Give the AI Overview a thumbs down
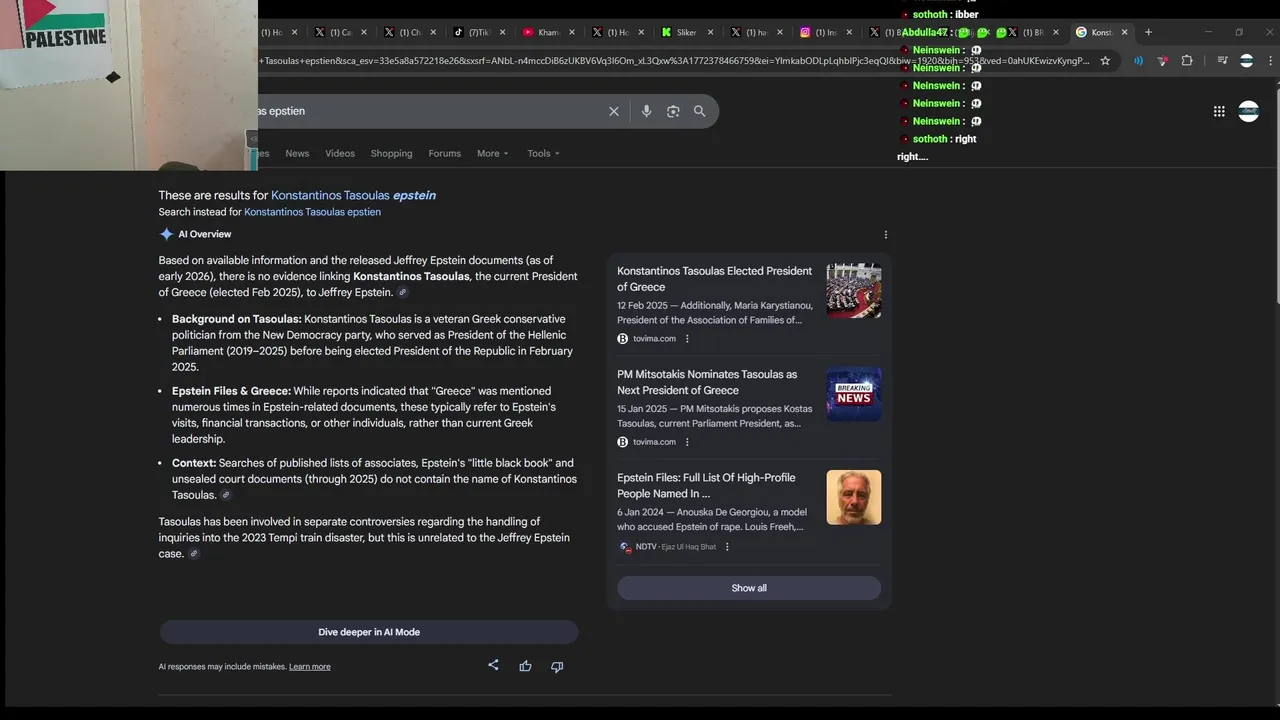 [x=557, y=666]
